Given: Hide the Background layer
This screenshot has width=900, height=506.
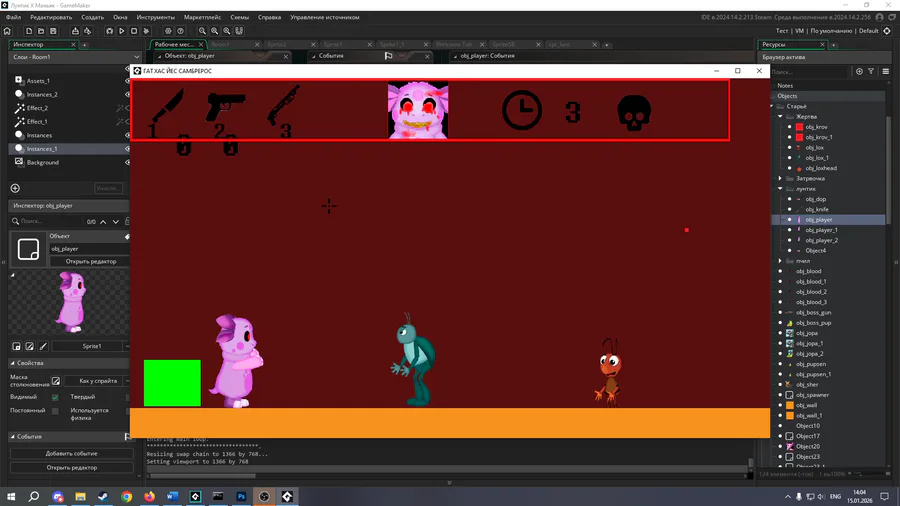Looking at the screenshot, I should pyautogui.click(x=127, y=162).
